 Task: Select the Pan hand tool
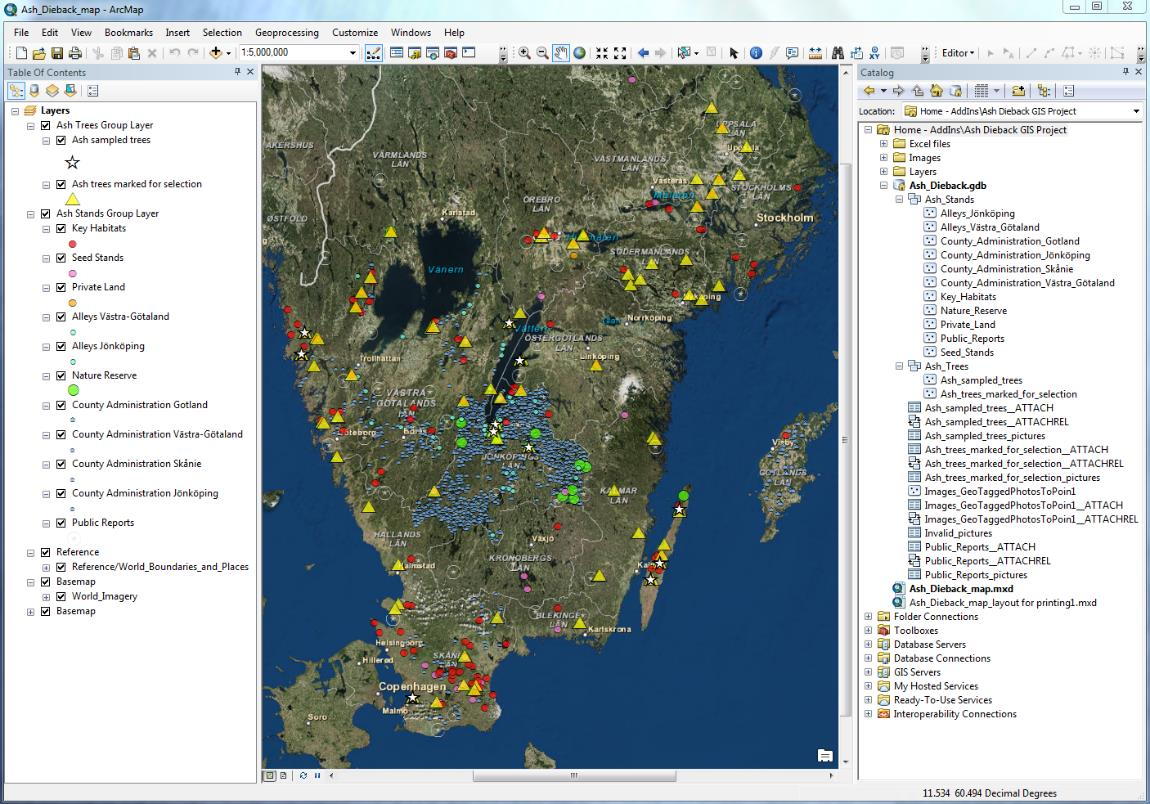pos(560,53)
